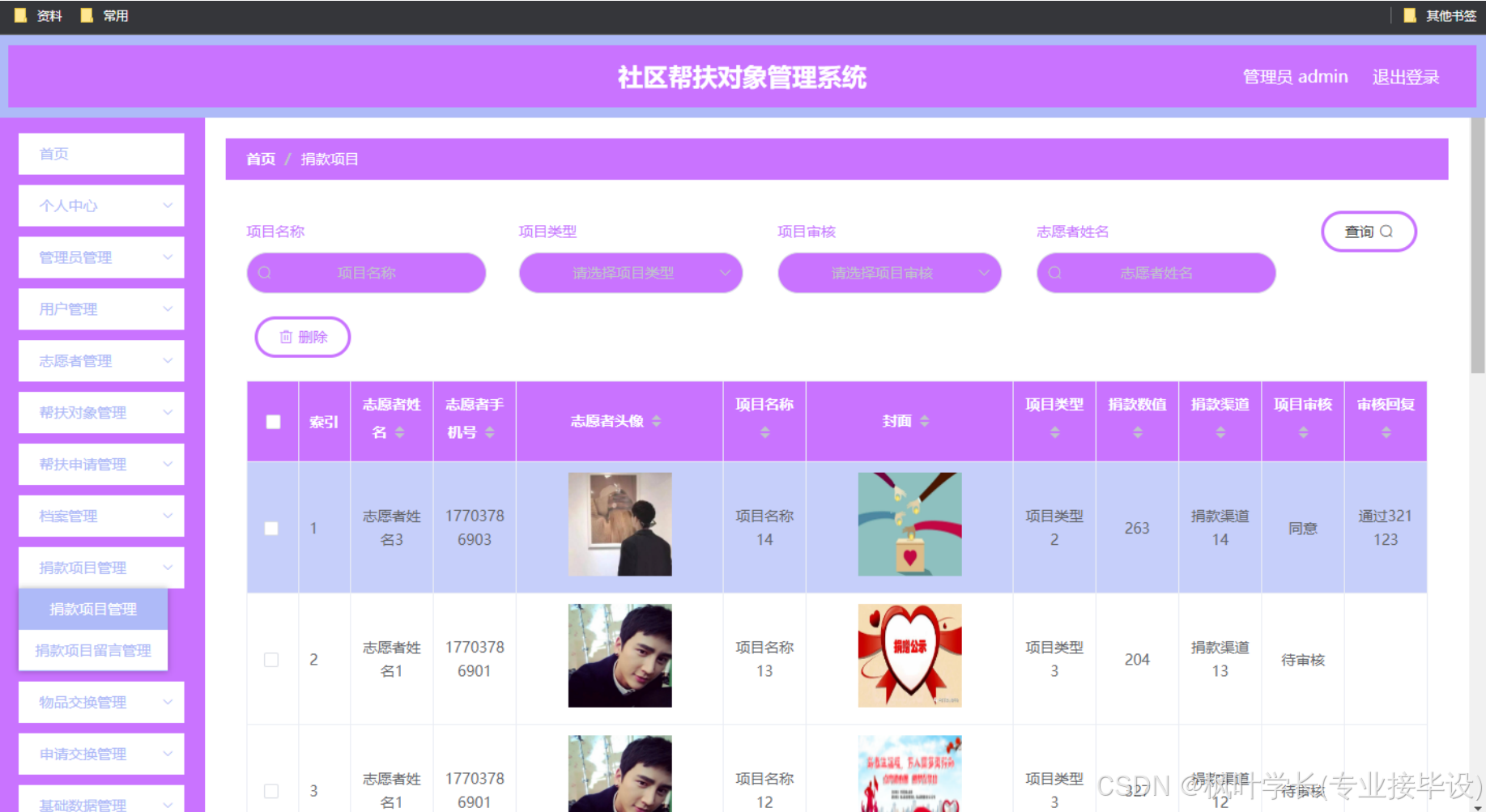1486x812 pixels.
Task: Collapse the 捐款项目管理 parent menu
Action: (x=101, y=568)
